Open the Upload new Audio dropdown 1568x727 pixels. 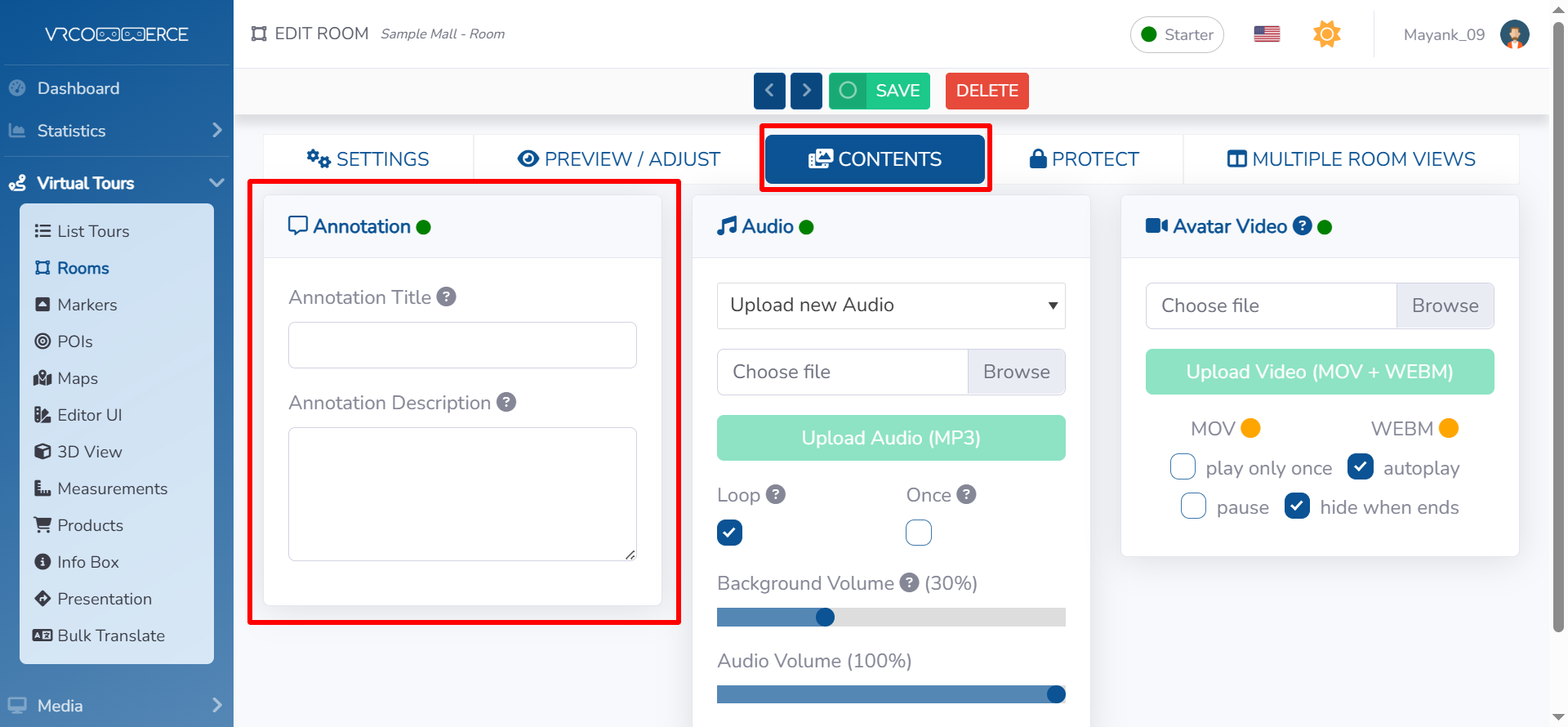890,306
